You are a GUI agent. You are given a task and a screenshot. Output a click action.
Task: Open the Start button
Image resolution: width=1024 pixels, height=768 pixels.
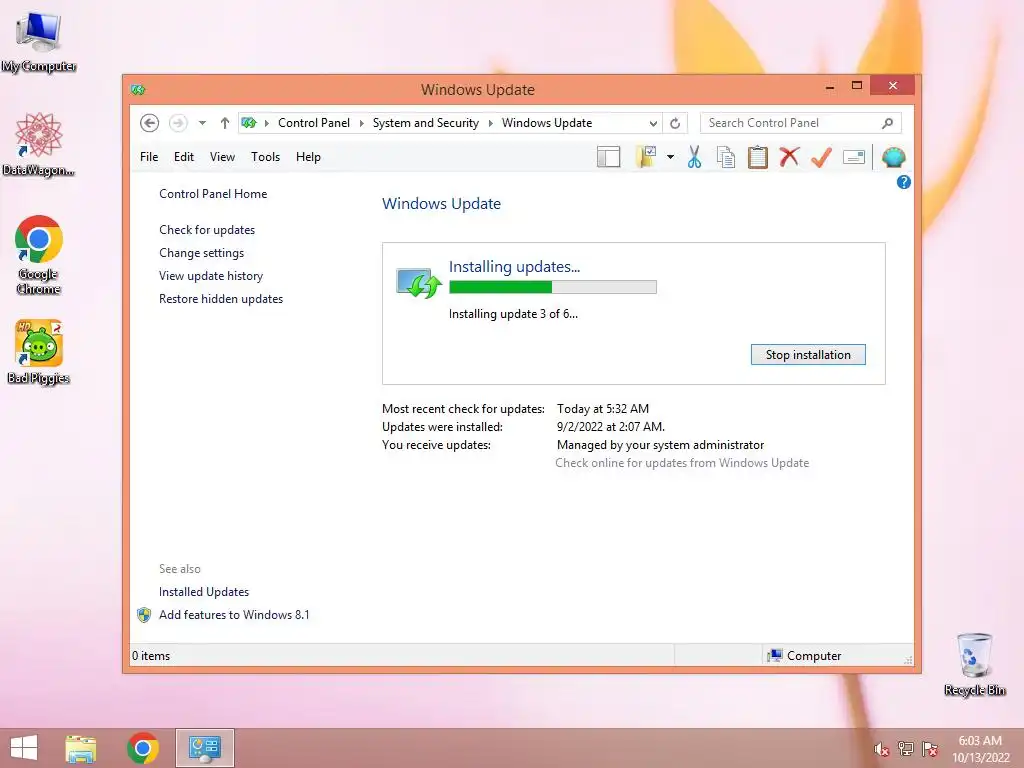tap(24, 747)
